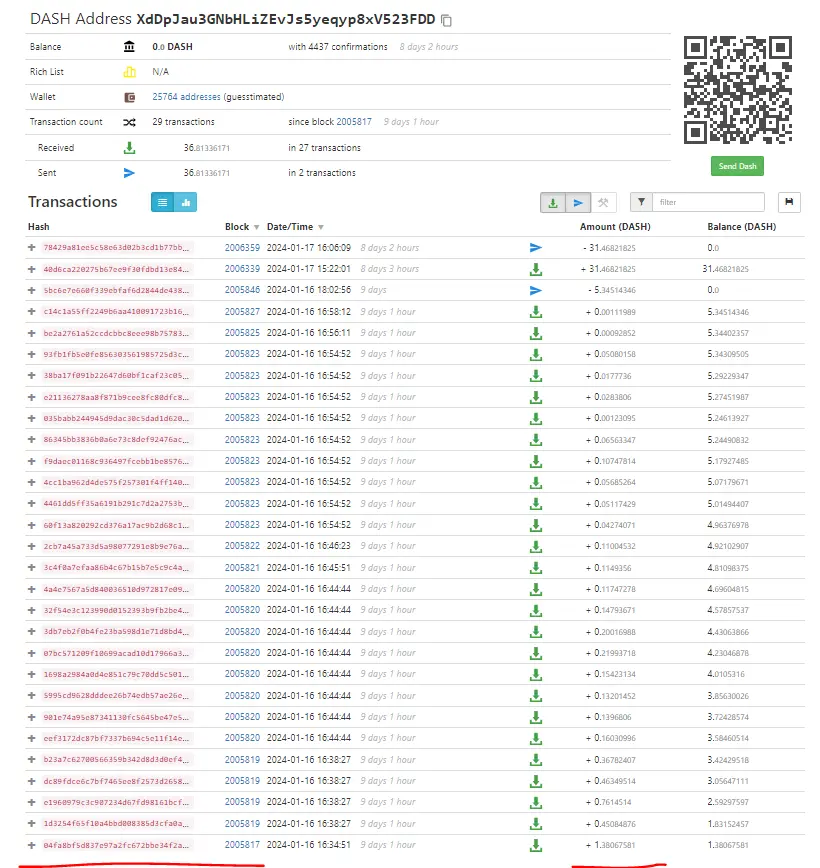
Task: Expand transaction 40d6ca220275b67ee9f3 row
Action: (32, 269)
